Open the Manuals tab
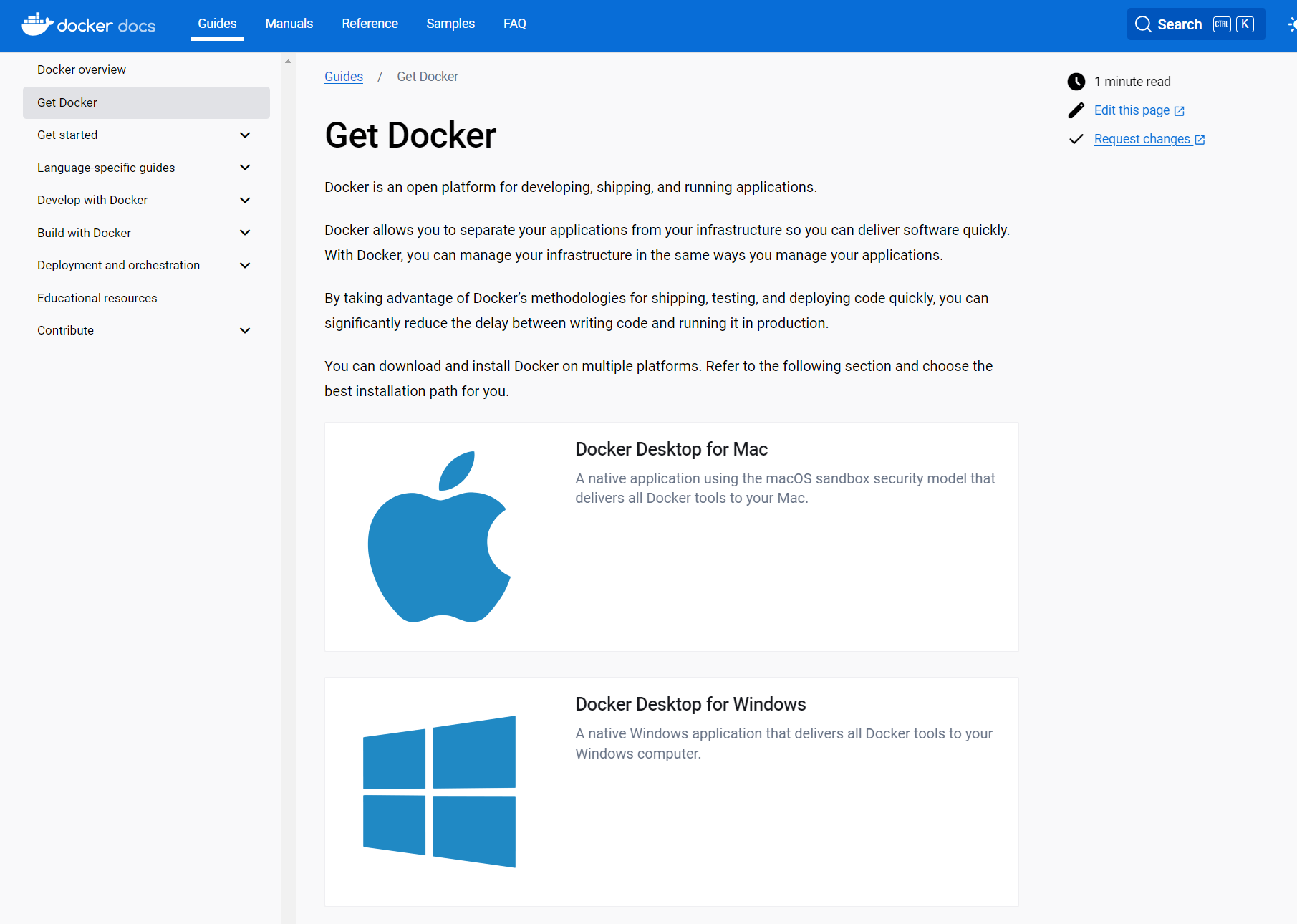 (x=289, y=24)
